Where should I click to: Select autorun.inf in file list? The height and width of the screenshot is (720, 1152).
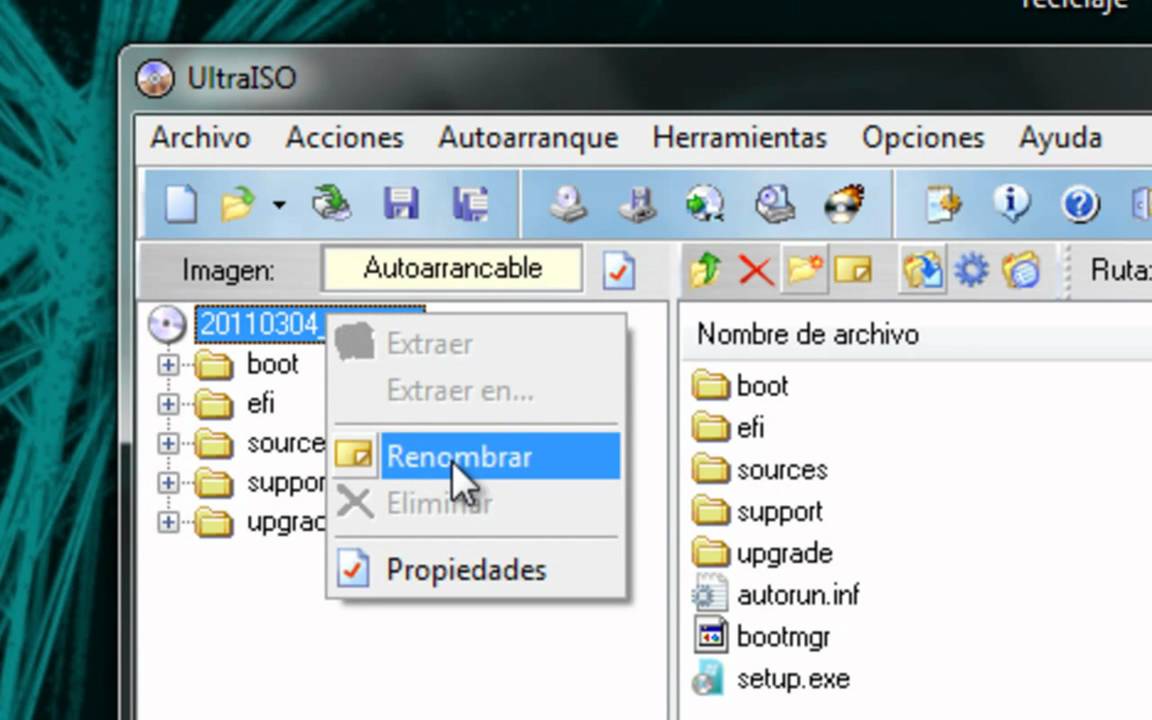(x=798, y=594)
